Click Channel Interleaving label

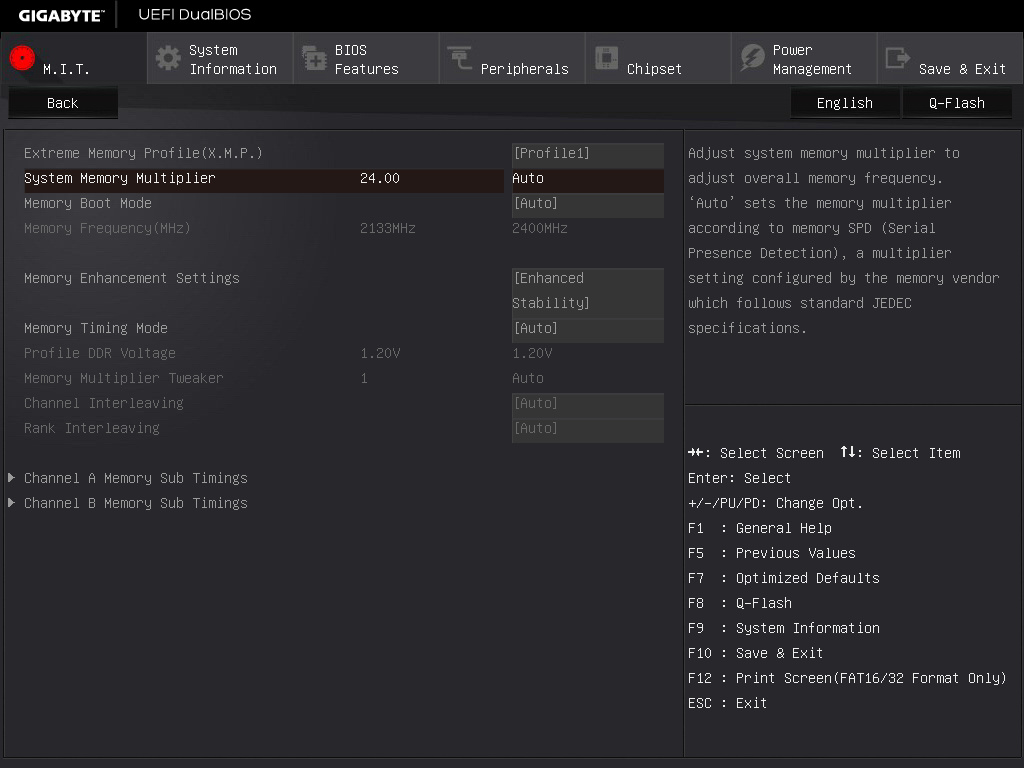pyautogui.click(x=104, y=403)
